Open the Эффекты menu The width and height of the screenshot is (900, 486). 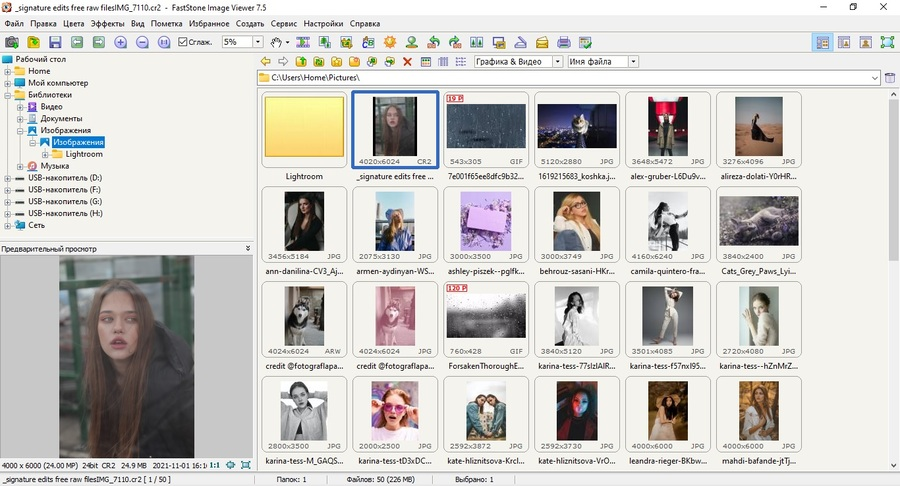107,24
